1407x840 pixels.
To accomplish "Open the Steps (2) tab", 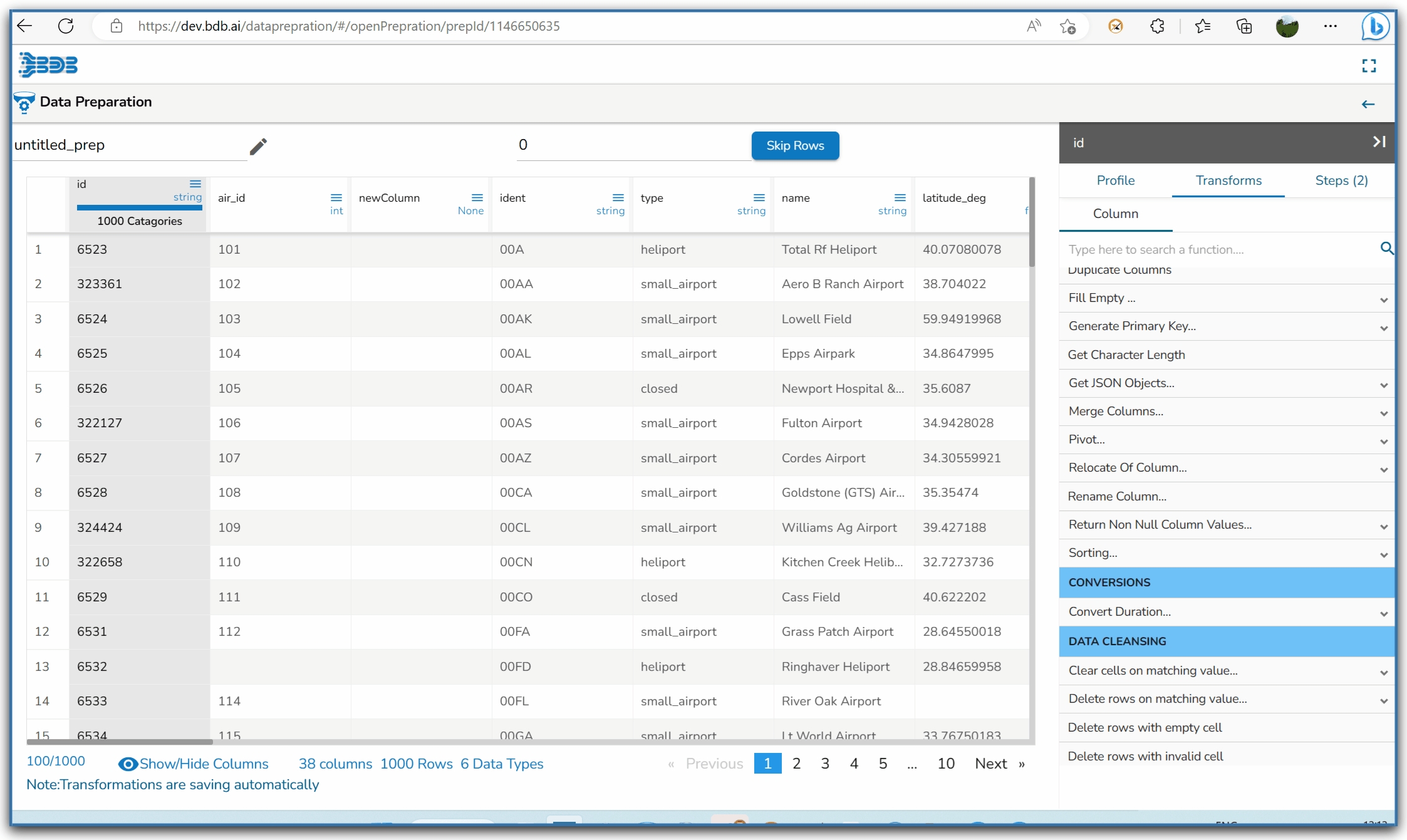I will pos(1341,180).
